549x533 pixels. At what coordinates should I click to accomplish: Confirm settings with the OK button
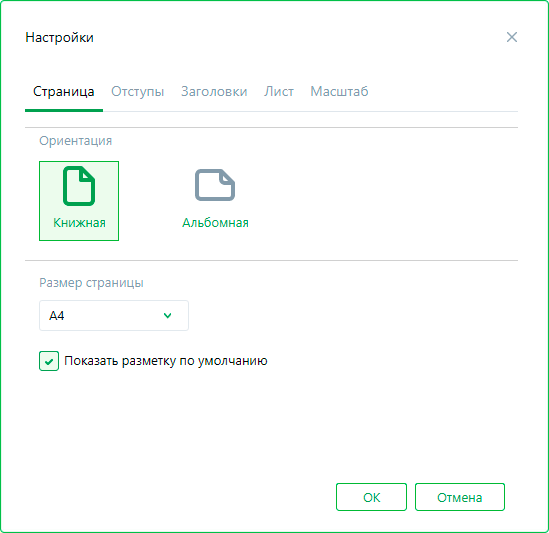[371, 497]
